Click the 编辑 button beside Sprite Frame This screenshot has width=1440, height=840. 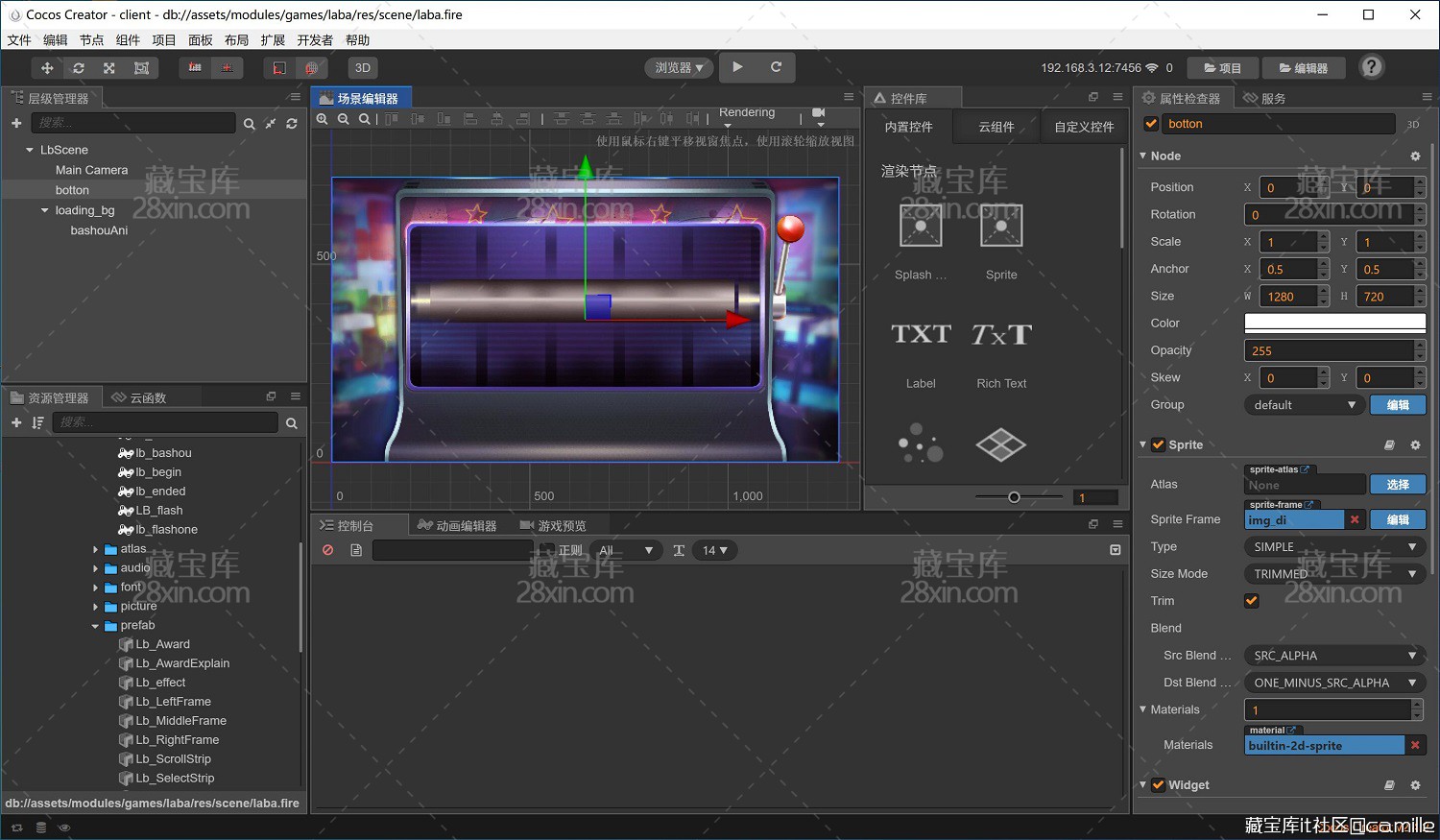(x=1398, y=519)
